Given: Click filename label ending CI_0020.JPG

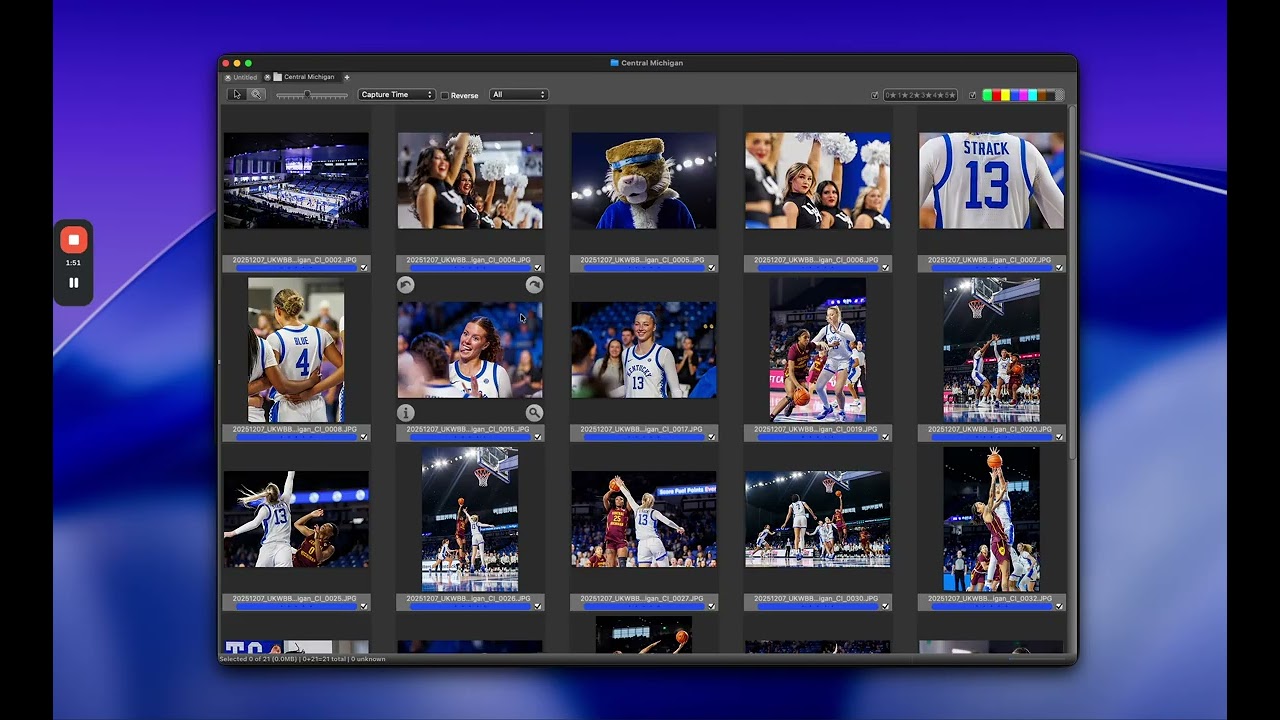Looking at the screenshot, I should (990, 429).
